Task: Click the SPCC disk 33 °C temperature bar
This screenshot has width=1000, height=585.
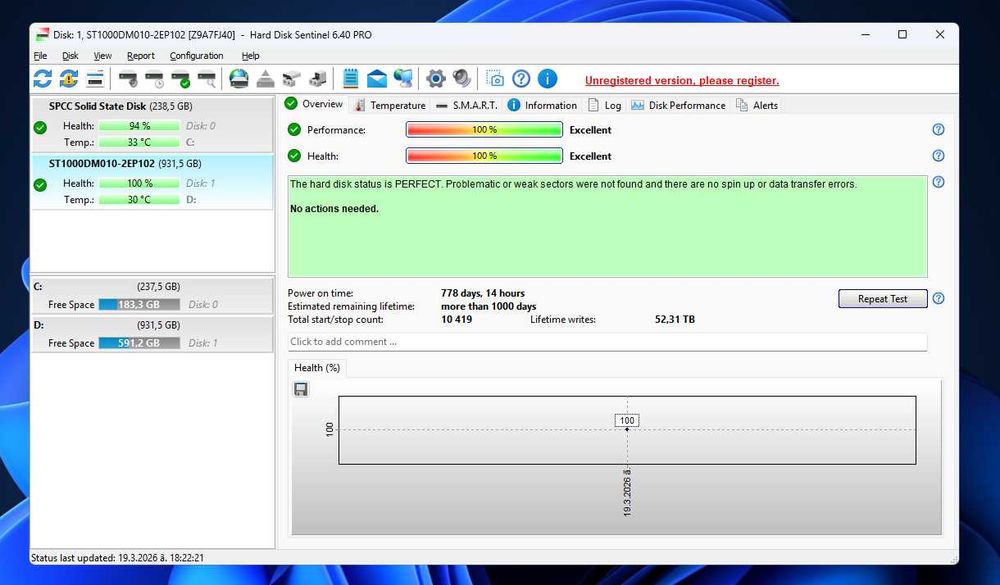Action: [139, 142]
